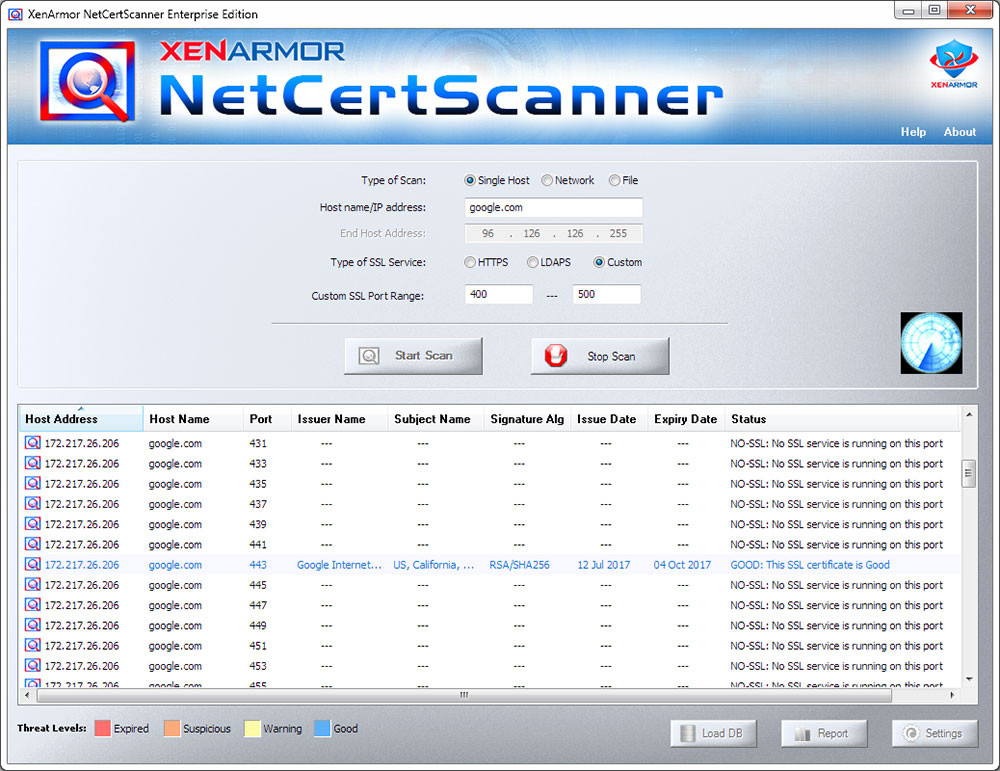
Task: Click row icon for port 441
Action: 33,544
